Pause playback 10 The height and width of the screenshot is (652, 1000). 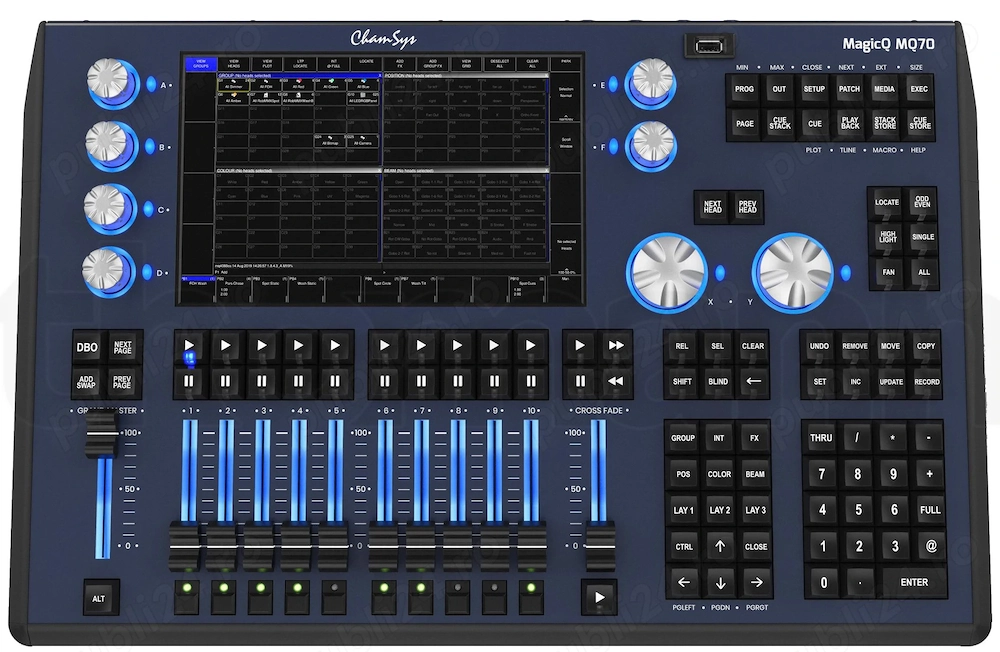point(531,381)
